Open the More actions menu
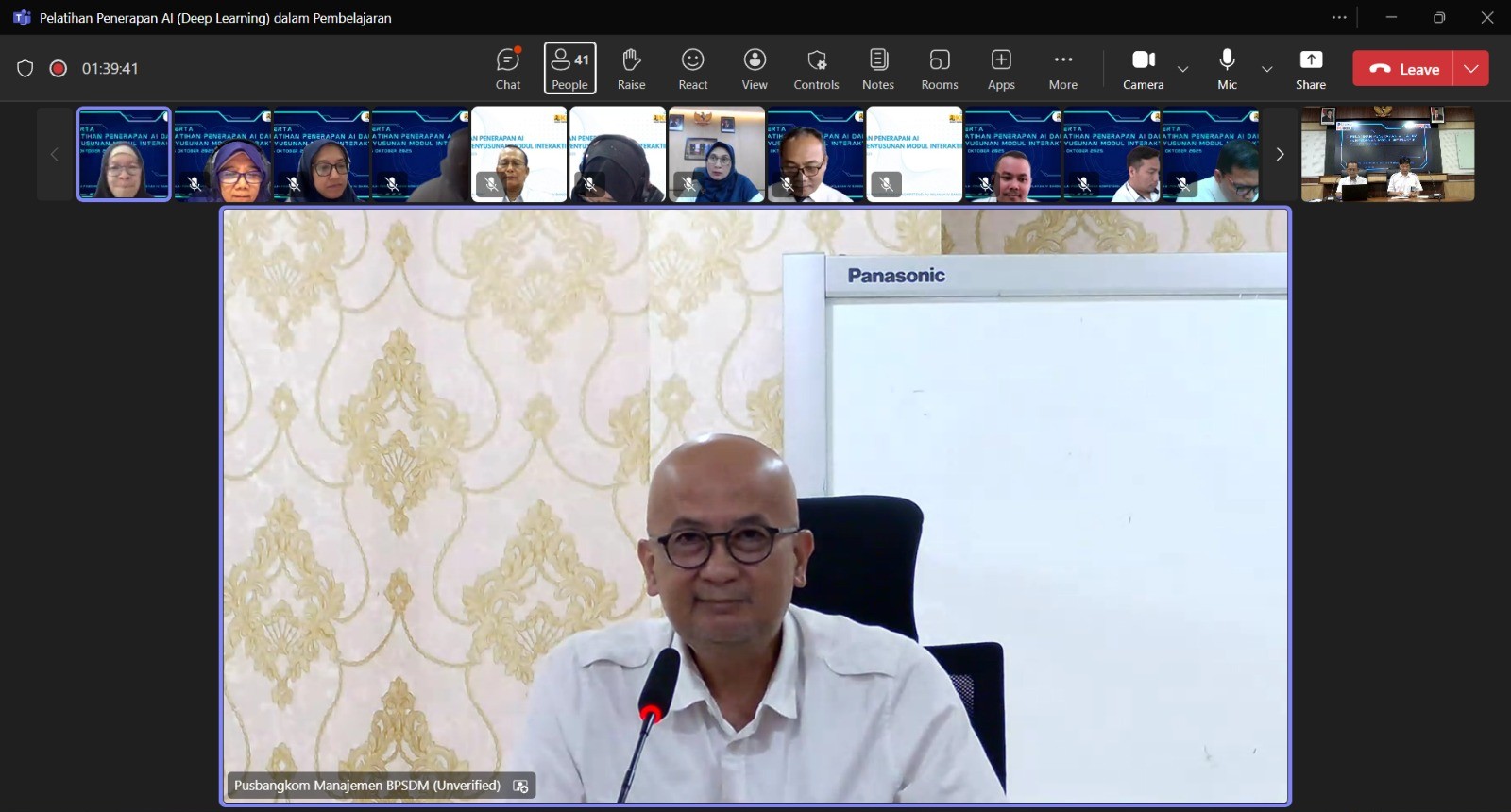1511x812 pixels. (1062, 69)
